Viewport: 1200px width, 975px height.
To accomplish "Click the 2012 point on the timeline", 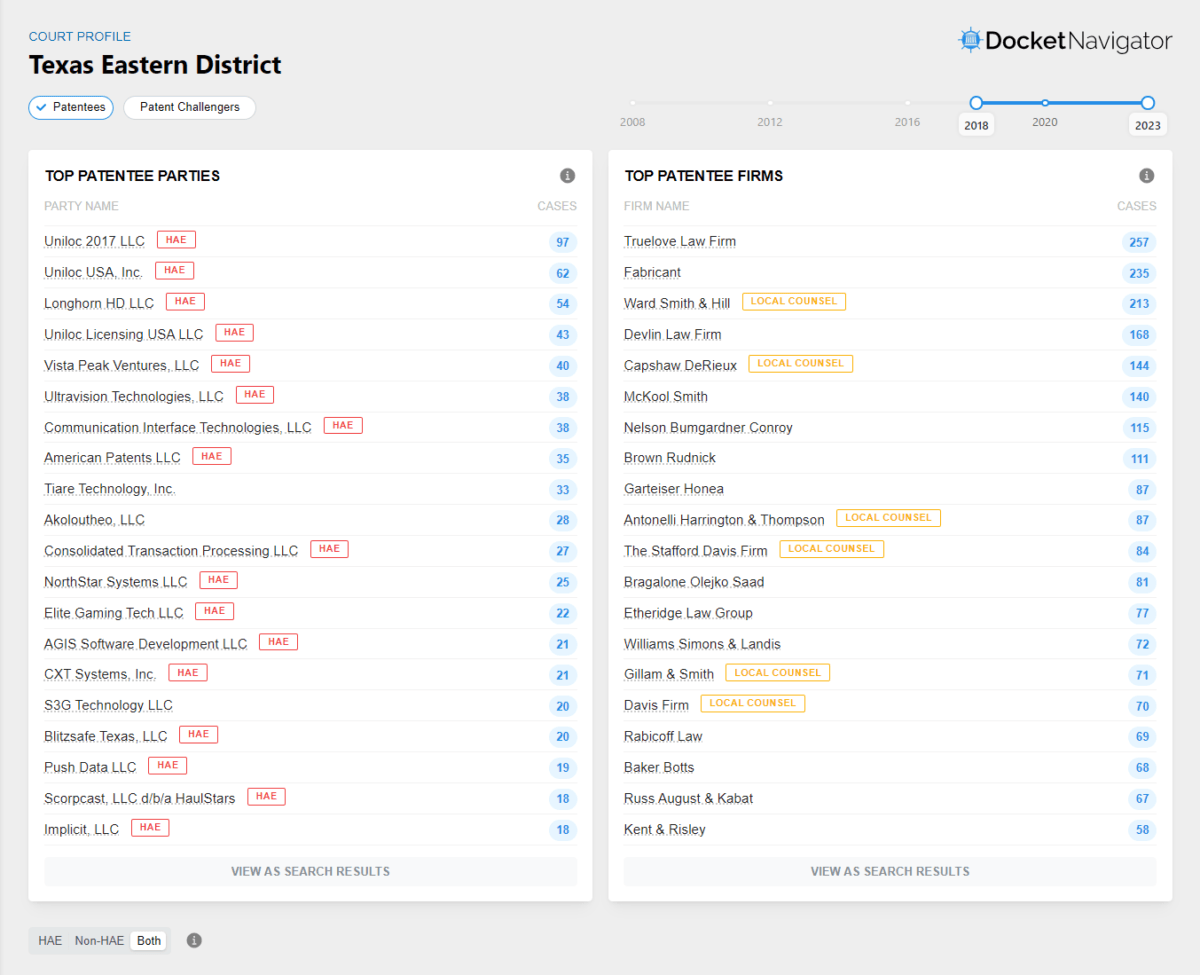I will (x=769, y=103).
